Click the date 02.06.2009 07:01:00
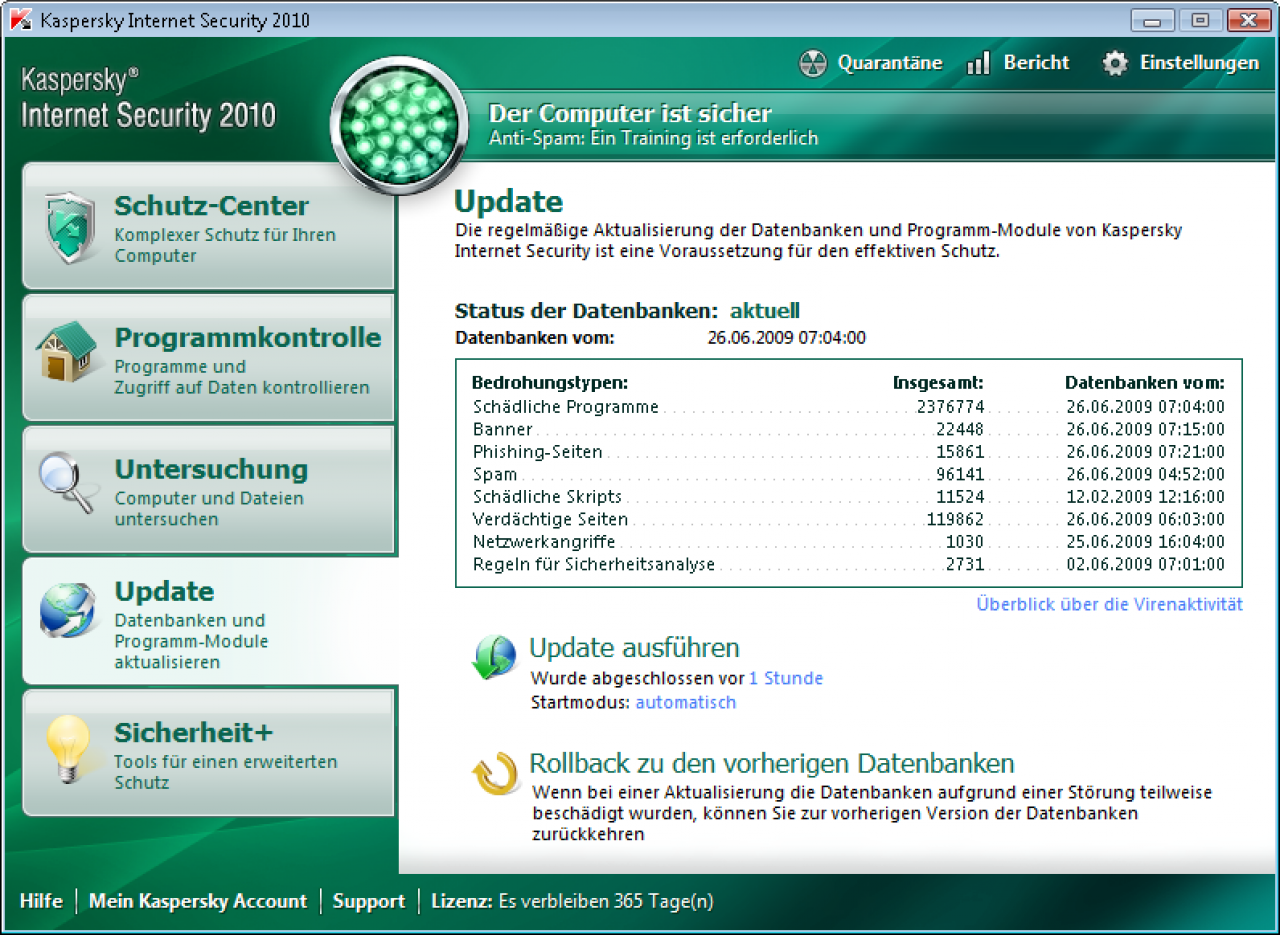 pos(1145,564)
